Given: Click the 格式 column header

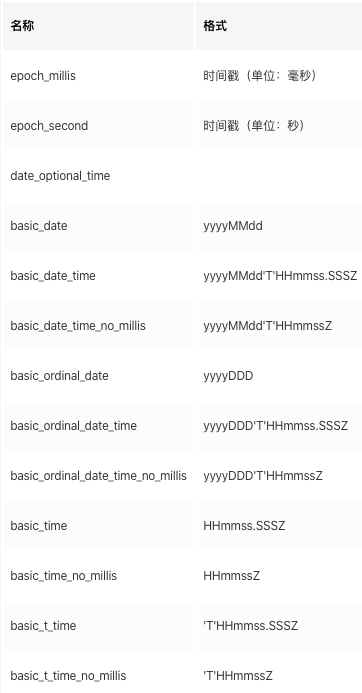Looking at the screenshot, I should click(x=215, y=26).
